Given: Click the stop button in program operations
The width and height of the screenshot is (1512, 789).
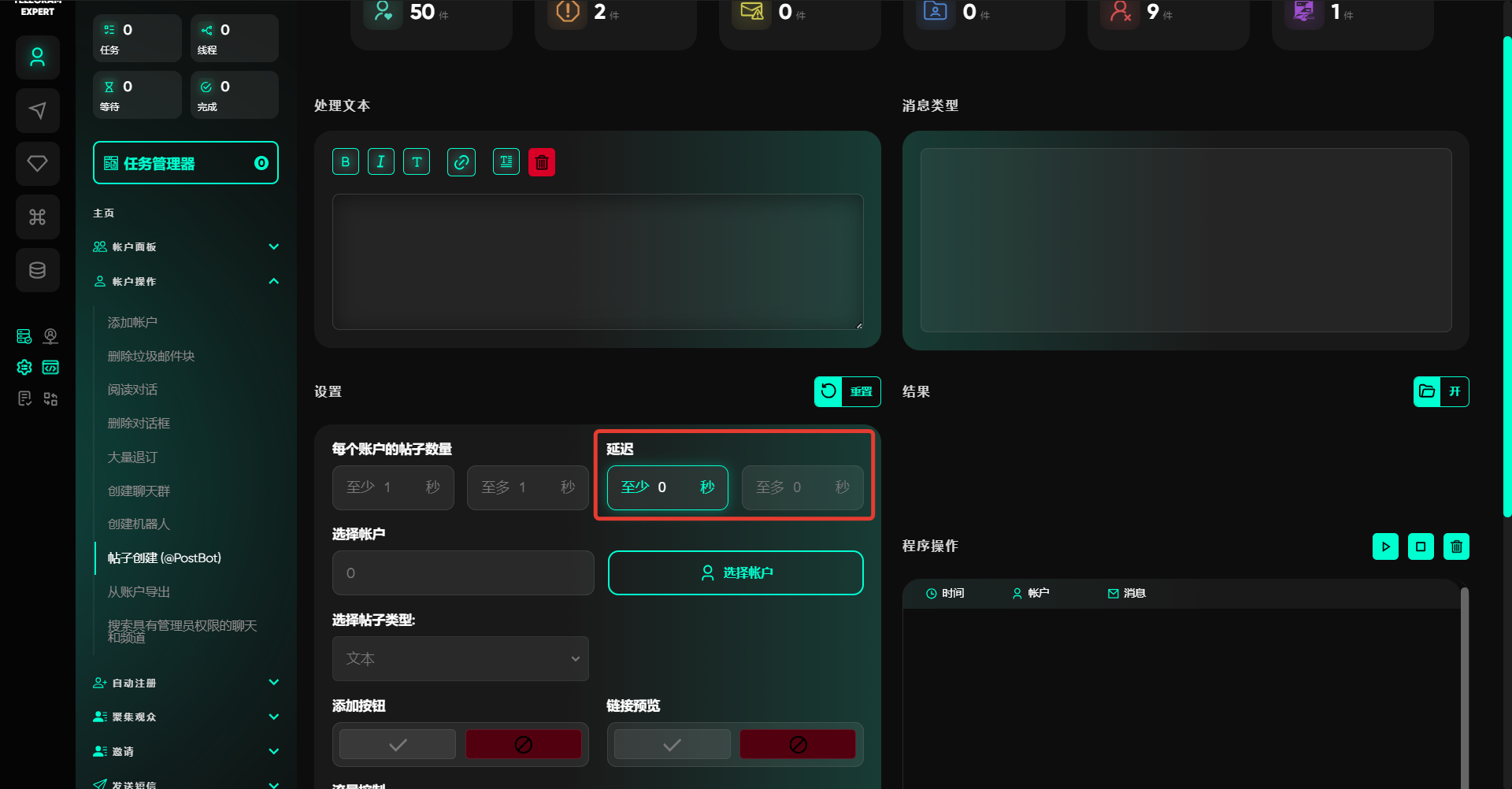Looking at the screenshot, I should point(1421,546).
